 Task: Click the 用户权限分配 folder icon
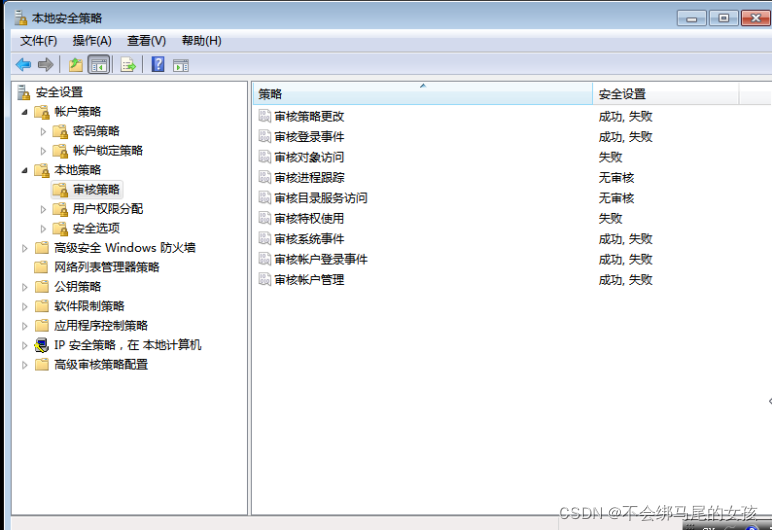pyautogui.click(x=60, y=210)
